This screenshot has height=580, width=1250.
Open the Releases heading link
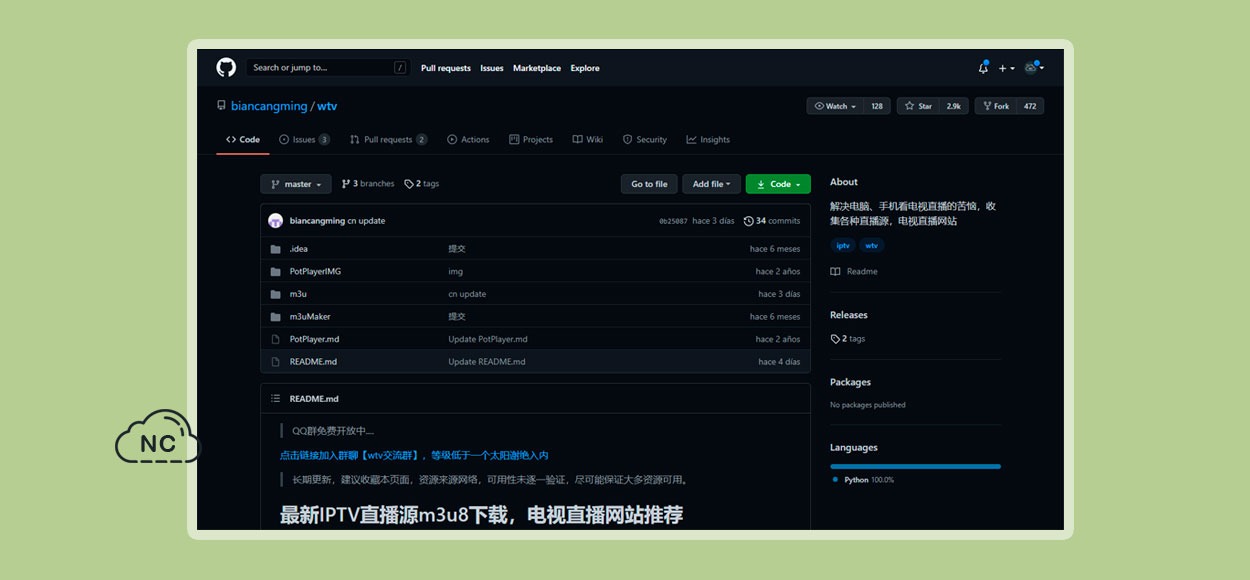pyautogui.click(x=849, y=315)
